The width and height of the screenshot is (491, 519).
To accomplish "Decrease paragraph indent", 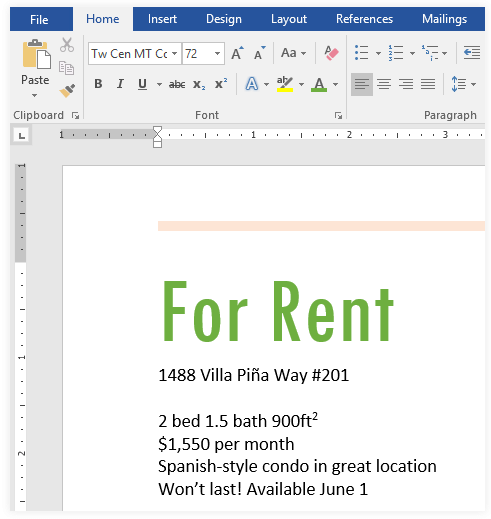I will (472, 53).
